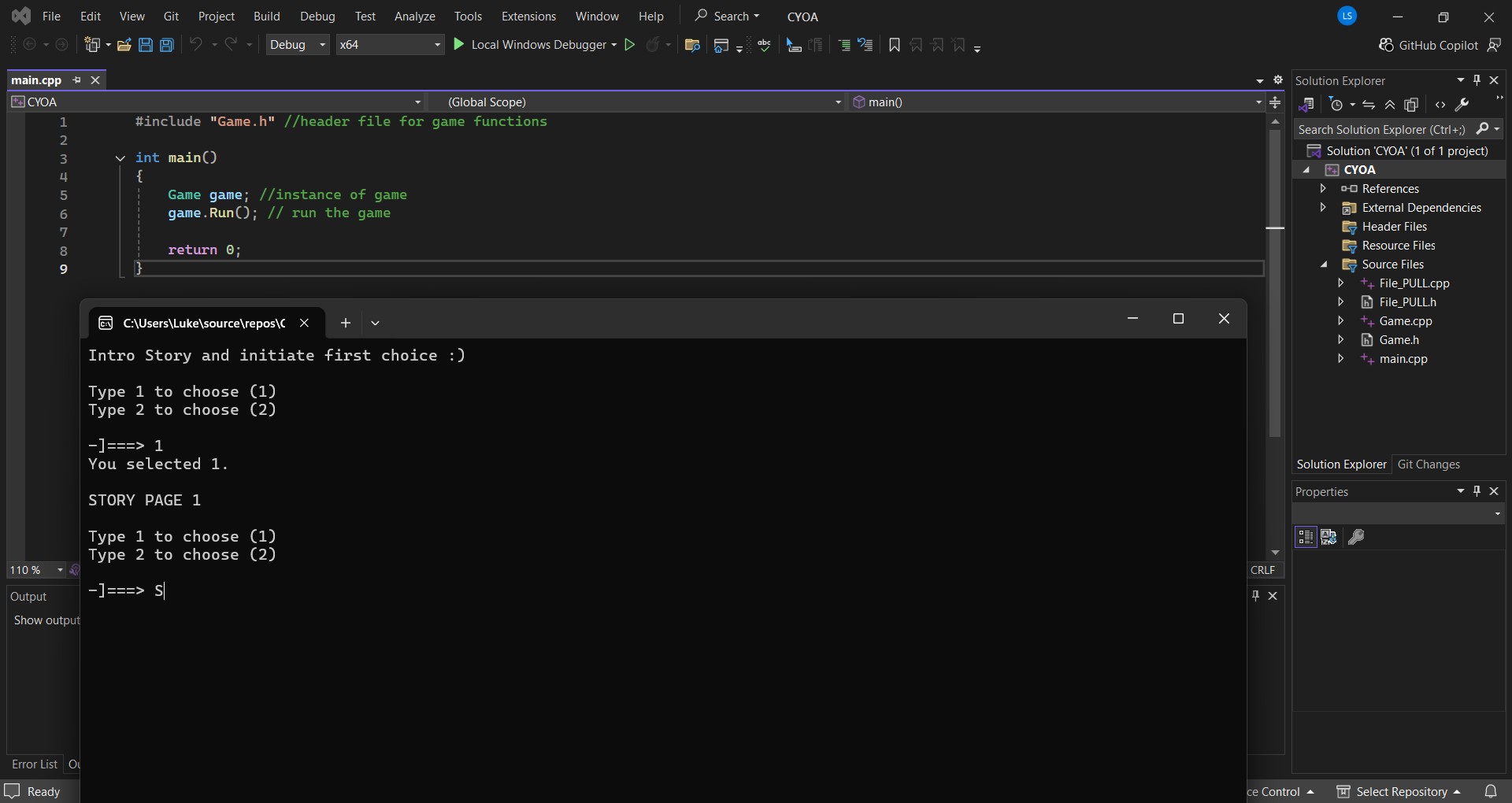Toggle Show All Files in Solution Explorer
1512x803 pixels.
pos(1412,105)
